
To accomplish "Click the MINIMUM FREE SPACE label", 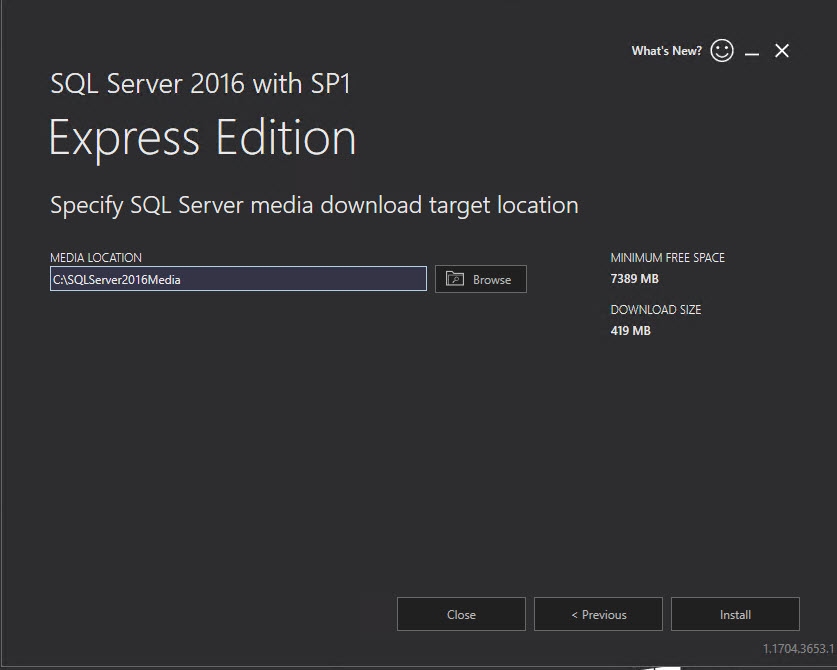I will pos(667,257).
